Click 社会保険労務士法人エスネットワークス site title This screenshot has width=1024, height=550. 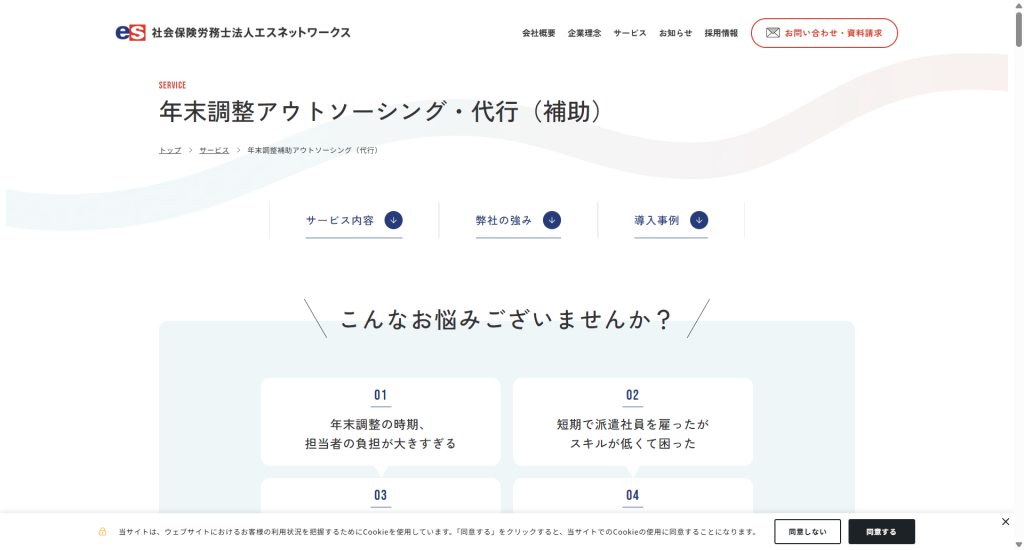click(x=251, y=33)
